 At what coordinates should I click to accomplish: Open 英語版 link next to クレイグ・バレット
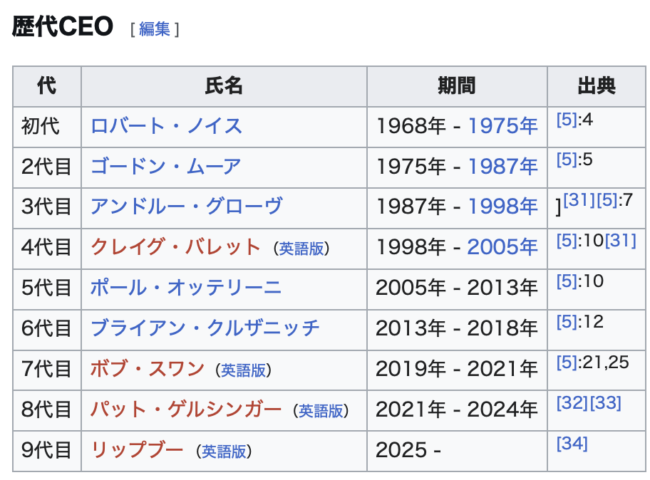[301, 249]
